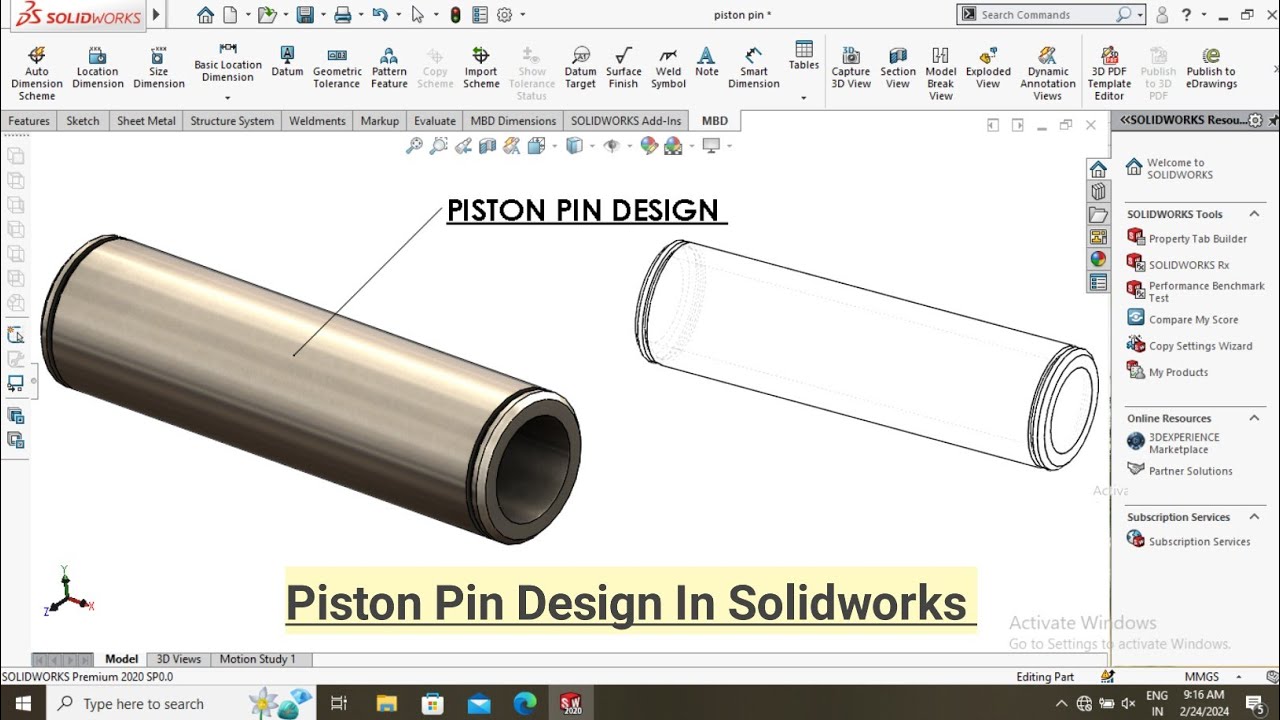This screenshot has width=1280, height=720.
Task: Open the SOLIDWORKS Resources home tab
Action: 1098,169
